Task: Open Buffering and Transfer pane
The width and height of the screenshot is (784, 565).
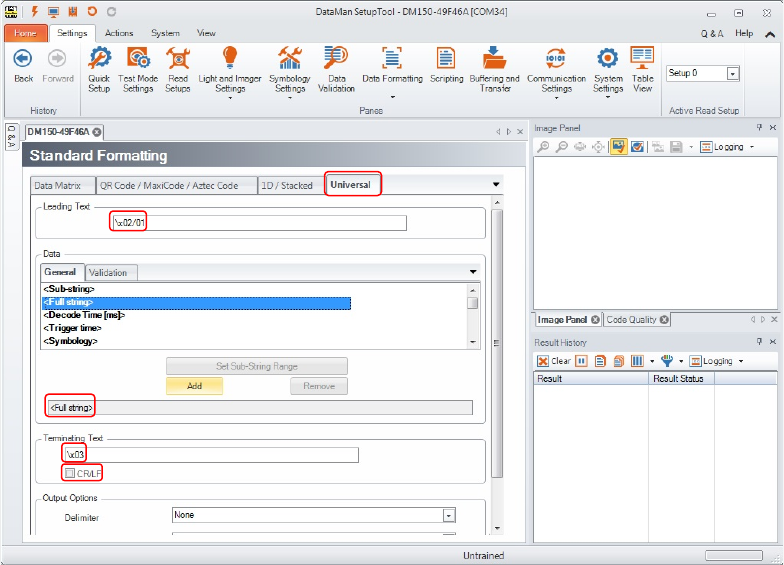Action: [x=494, y=68]
